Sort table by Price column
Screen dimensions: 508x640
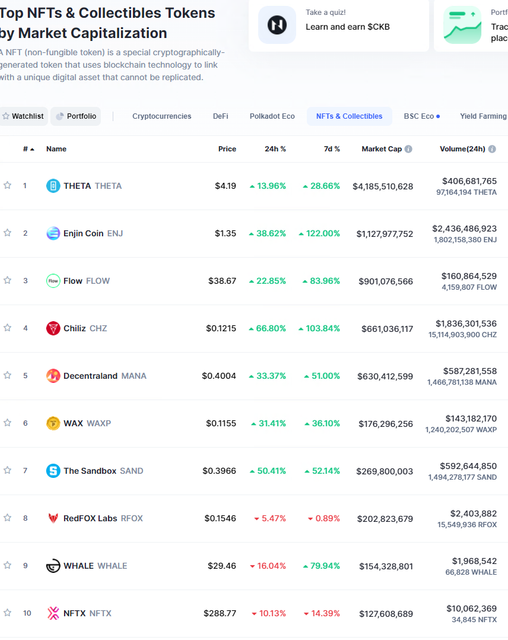[227, 149]
